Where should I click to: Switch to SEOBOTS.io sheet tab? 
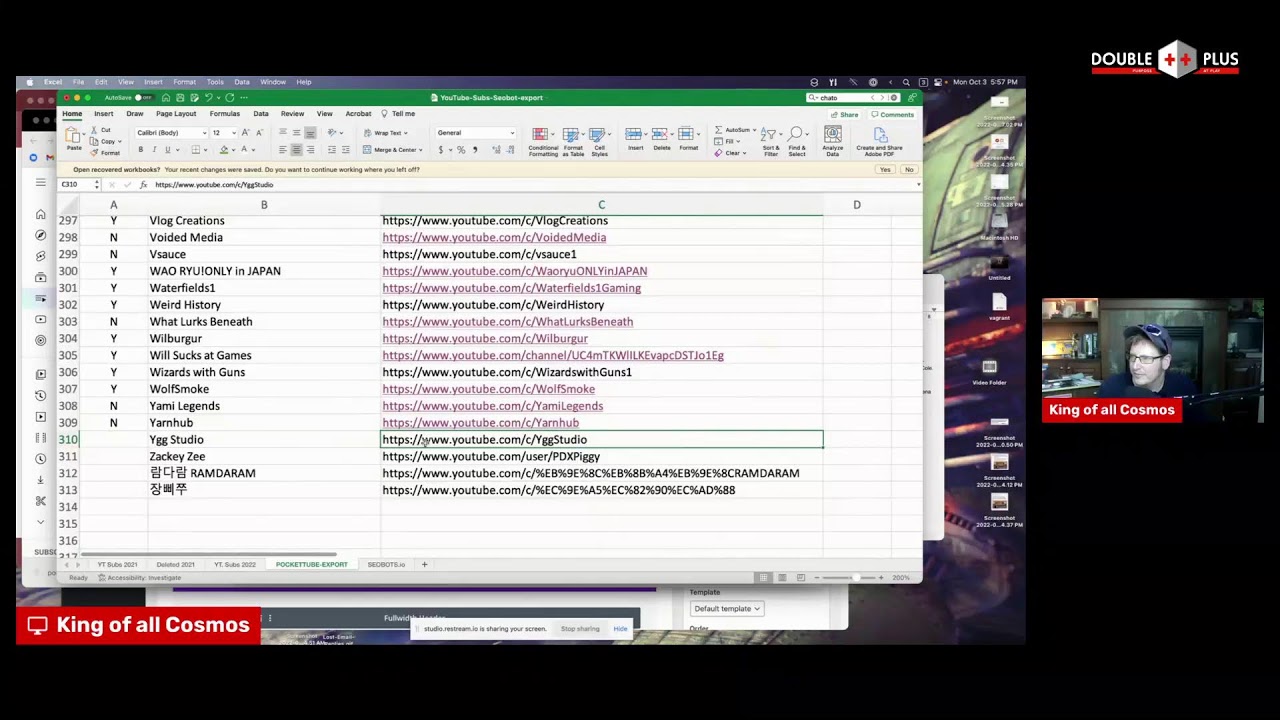(x=386, y=565)
